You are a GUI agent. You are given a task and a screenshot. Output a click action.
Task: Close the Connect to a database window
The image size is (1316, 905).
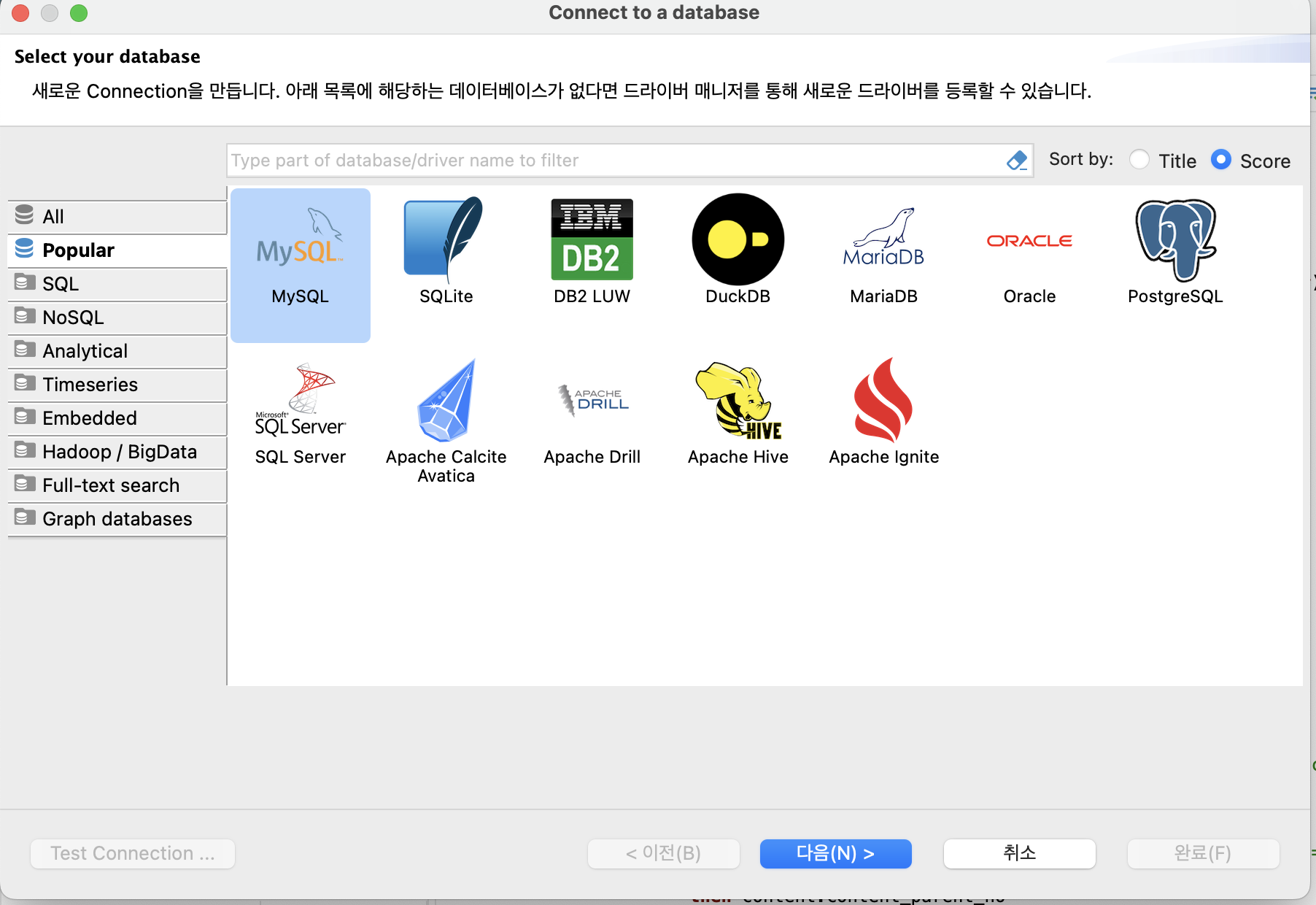pos(20,13)
